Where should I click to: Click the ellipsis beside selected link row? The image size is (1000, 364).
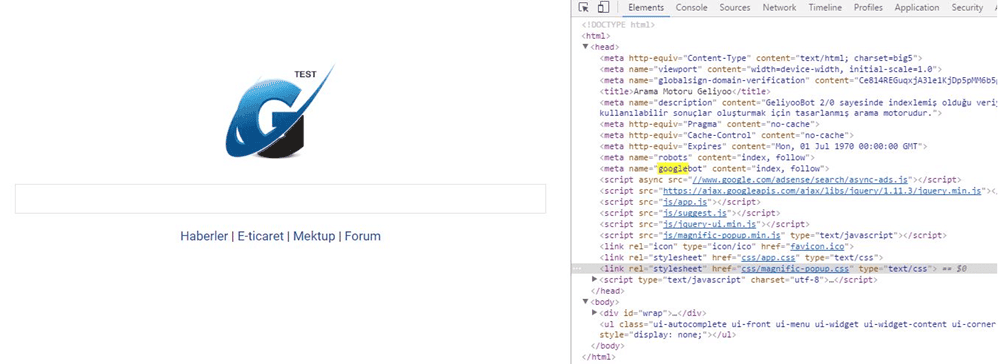coord(577,268)
